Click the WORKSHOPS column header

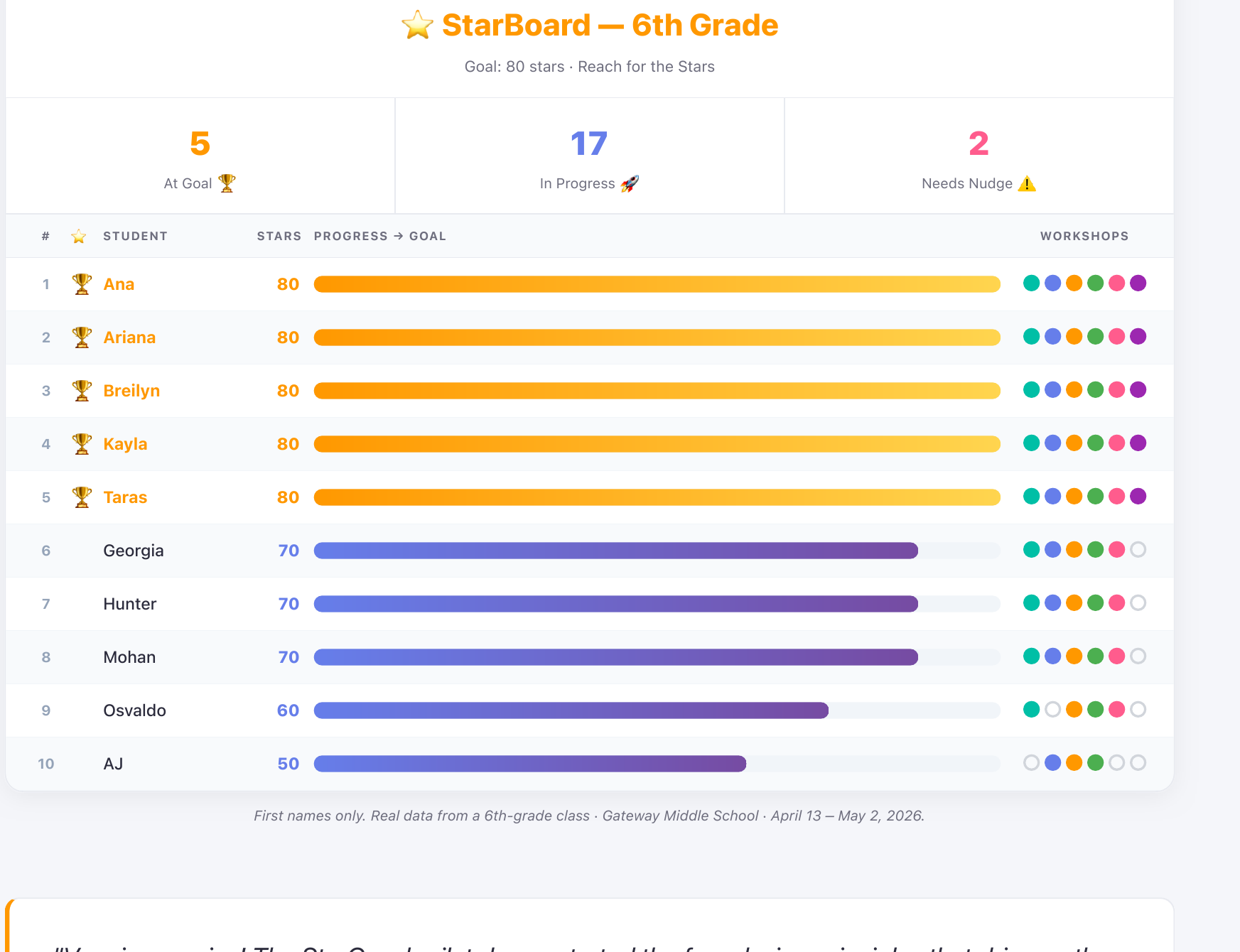(x=1084, y=236)
